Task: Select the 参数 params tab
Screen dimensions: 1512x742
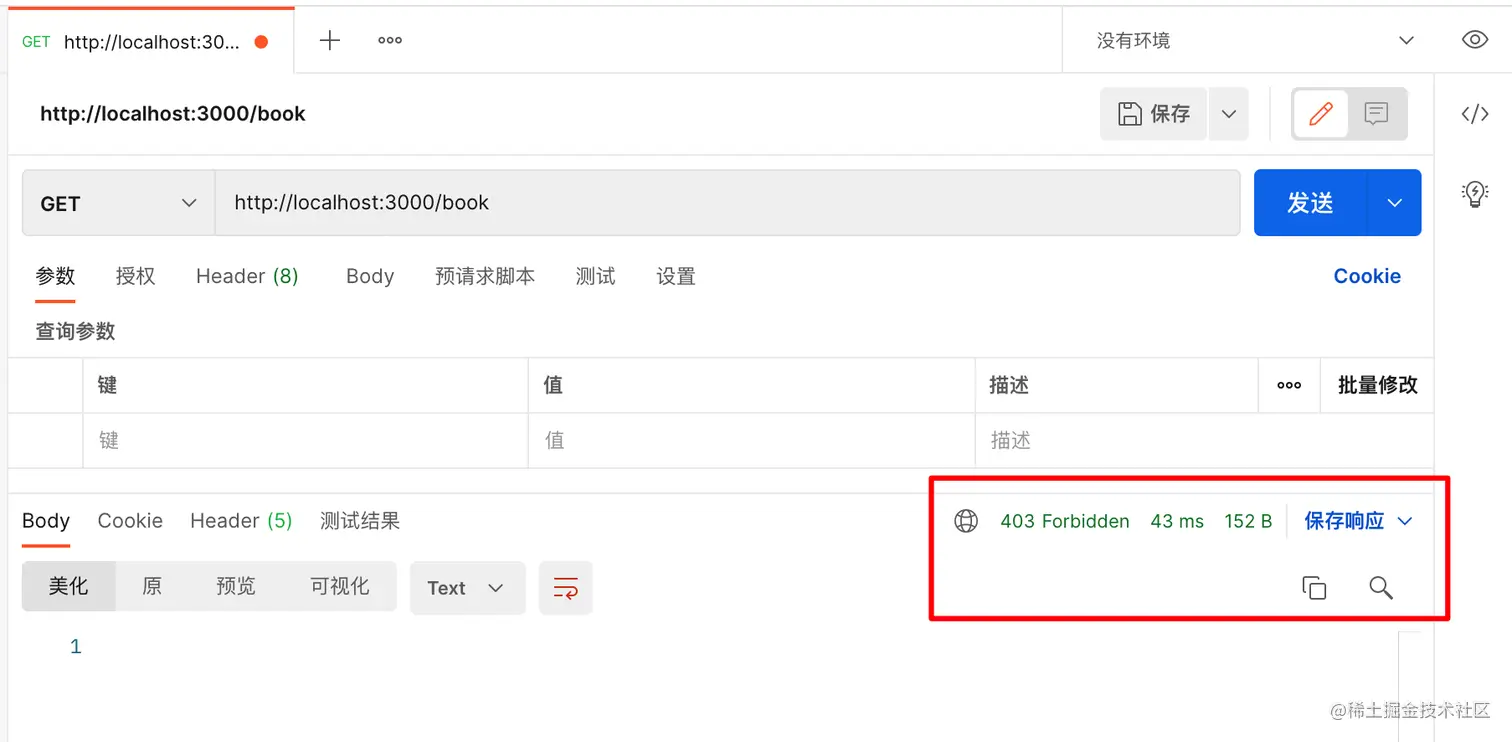Action: pos(56,276)
